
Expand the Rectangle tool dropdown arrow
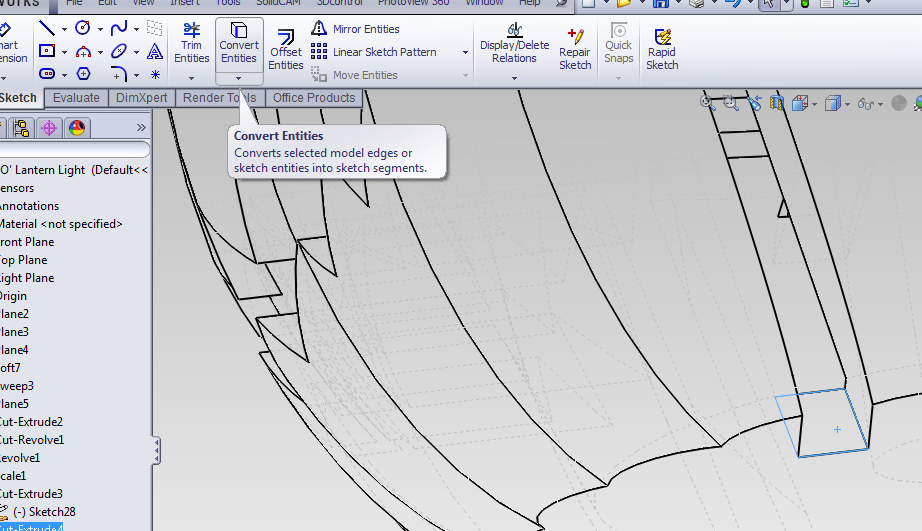pos(64,52)
